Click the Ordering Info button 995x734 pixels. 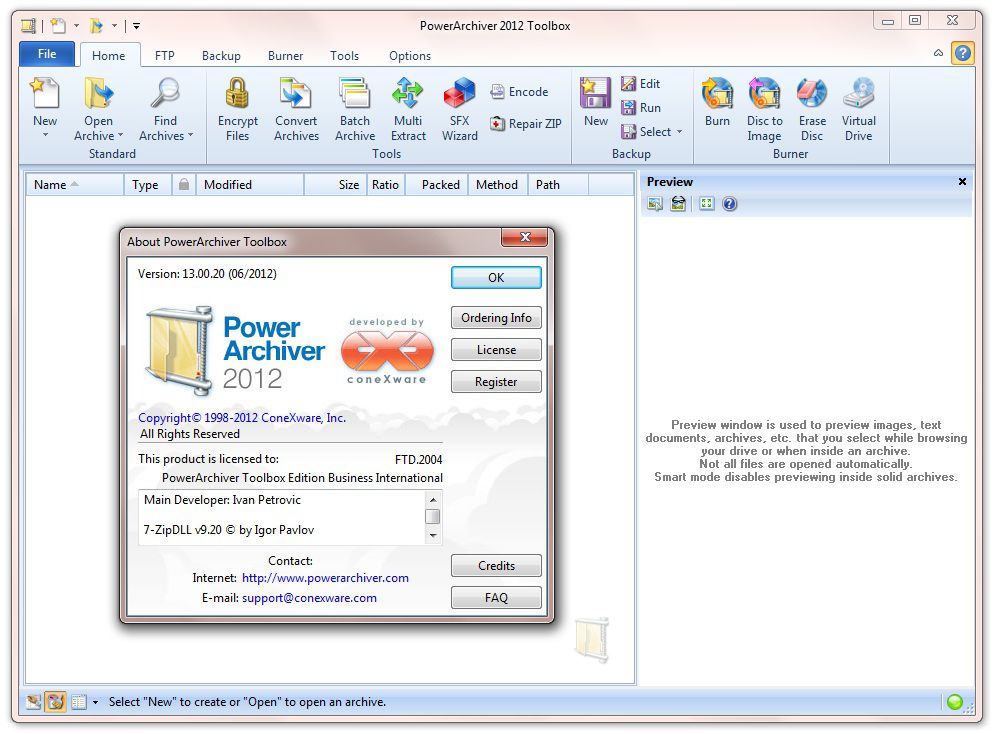click(496, 318)
